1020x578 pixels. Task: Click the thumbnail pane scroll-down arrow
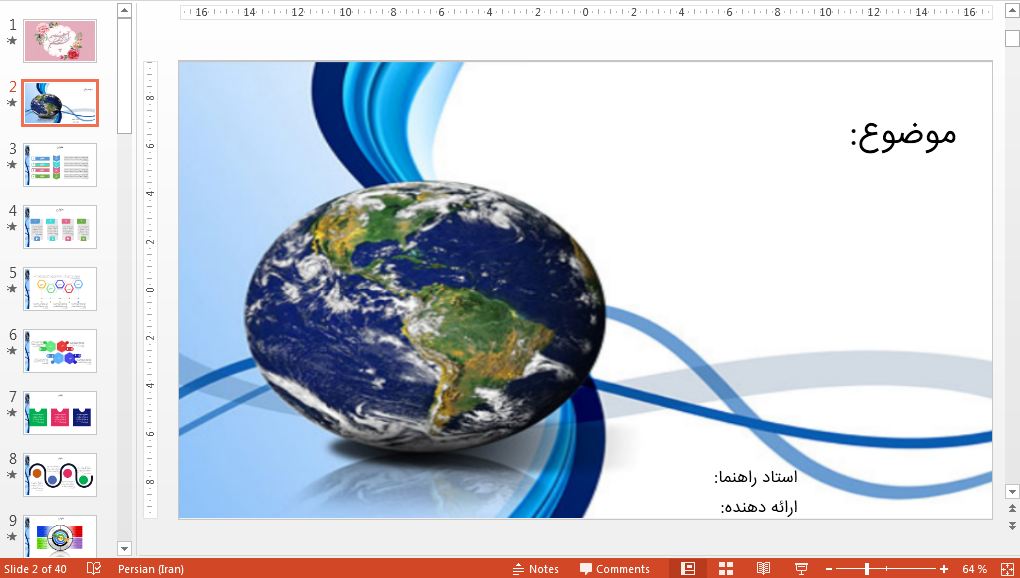(124, 548)
